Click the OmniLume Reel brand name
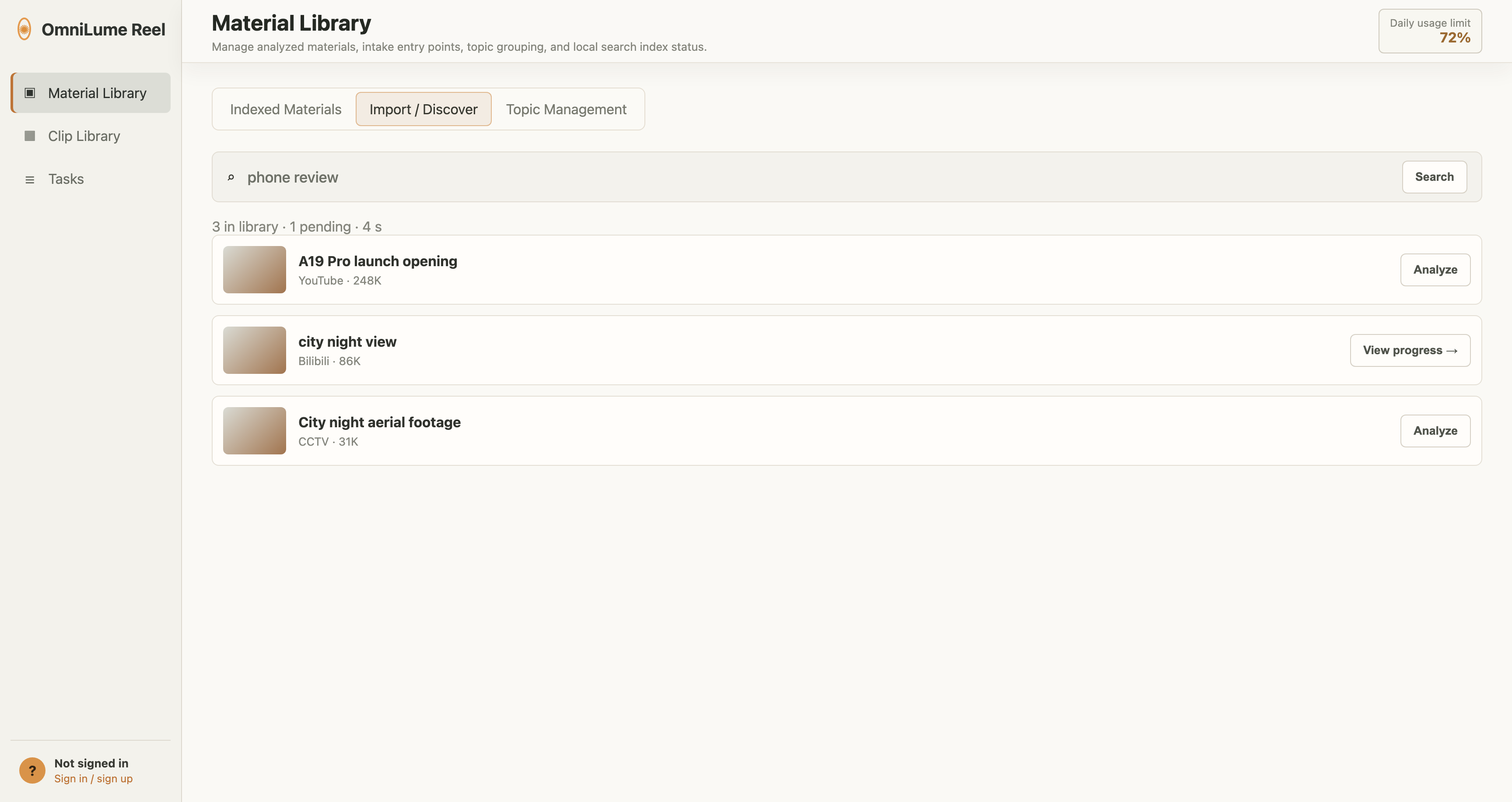The image size is (1512, 802). click(x=103, y=29)
